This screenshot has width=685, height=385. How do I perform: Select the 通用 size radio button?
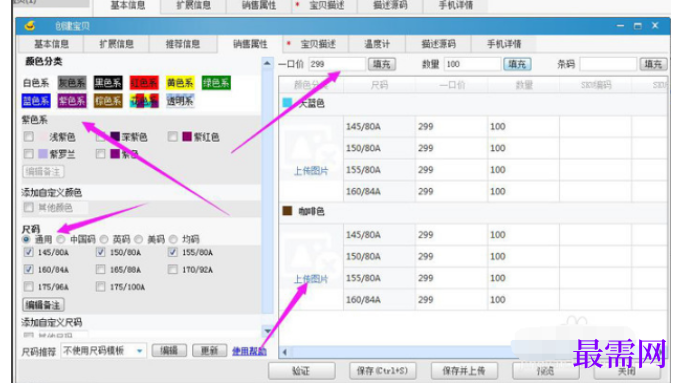(x=26, y=239)
